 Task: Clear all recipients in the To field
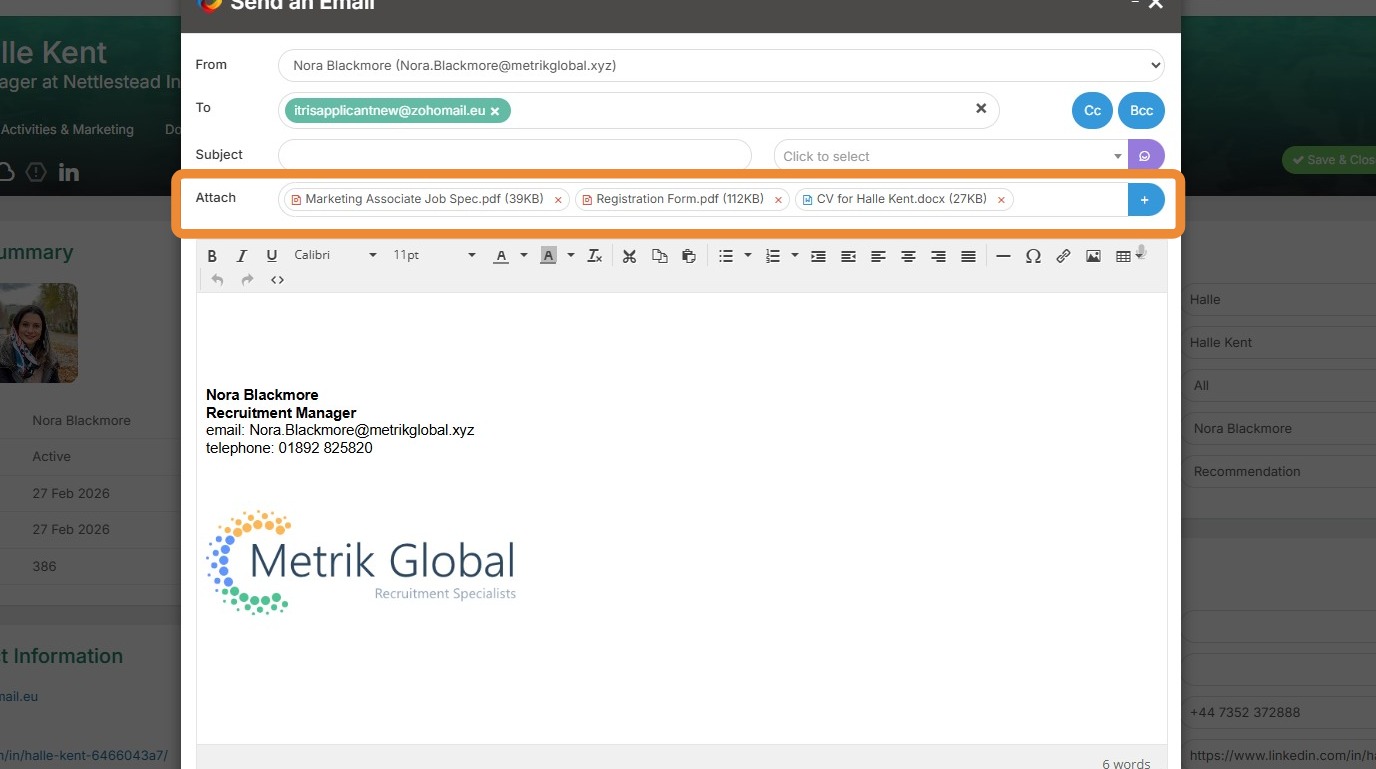(x=981, y=108)
